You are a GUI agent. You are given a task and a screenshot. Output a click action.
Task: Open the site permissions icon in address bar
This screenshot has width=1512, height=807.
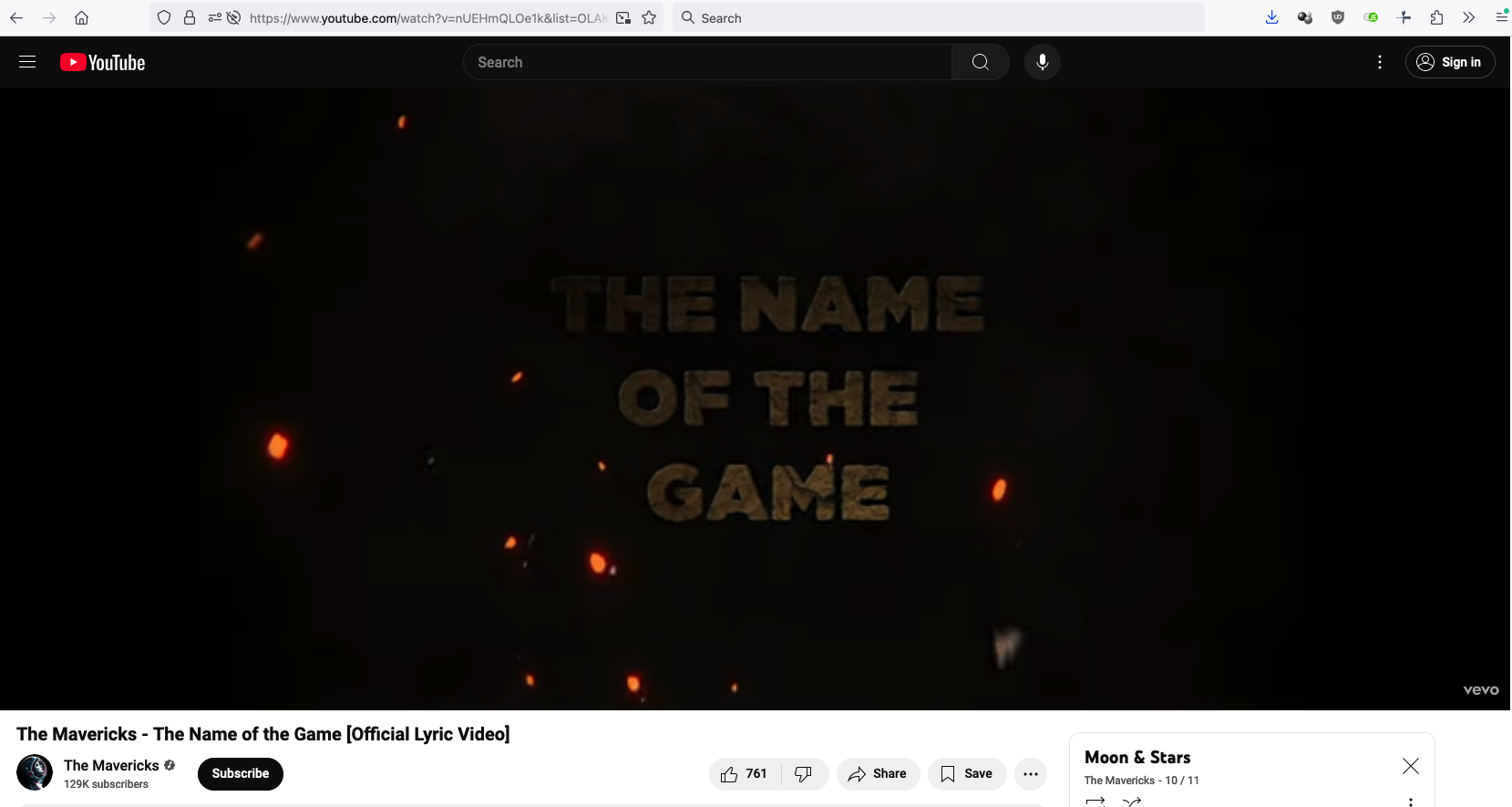click(214, 17)
